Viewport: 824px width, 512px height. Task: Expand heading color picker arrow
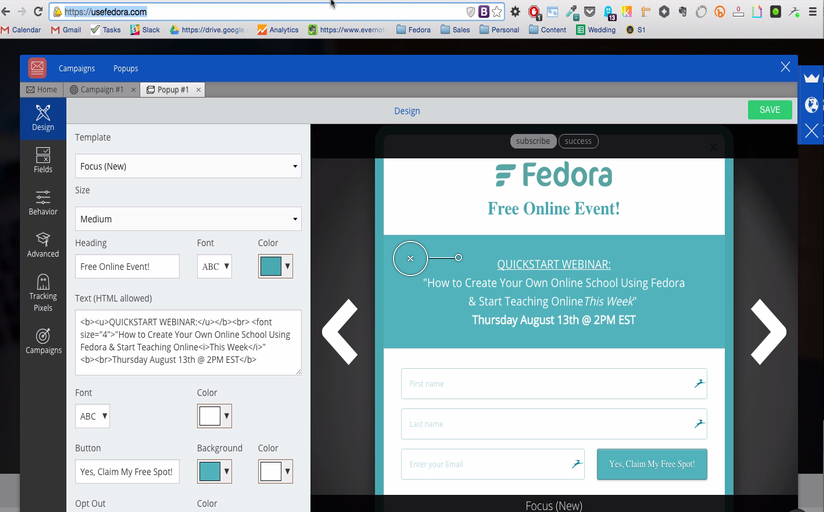[287, 267]
